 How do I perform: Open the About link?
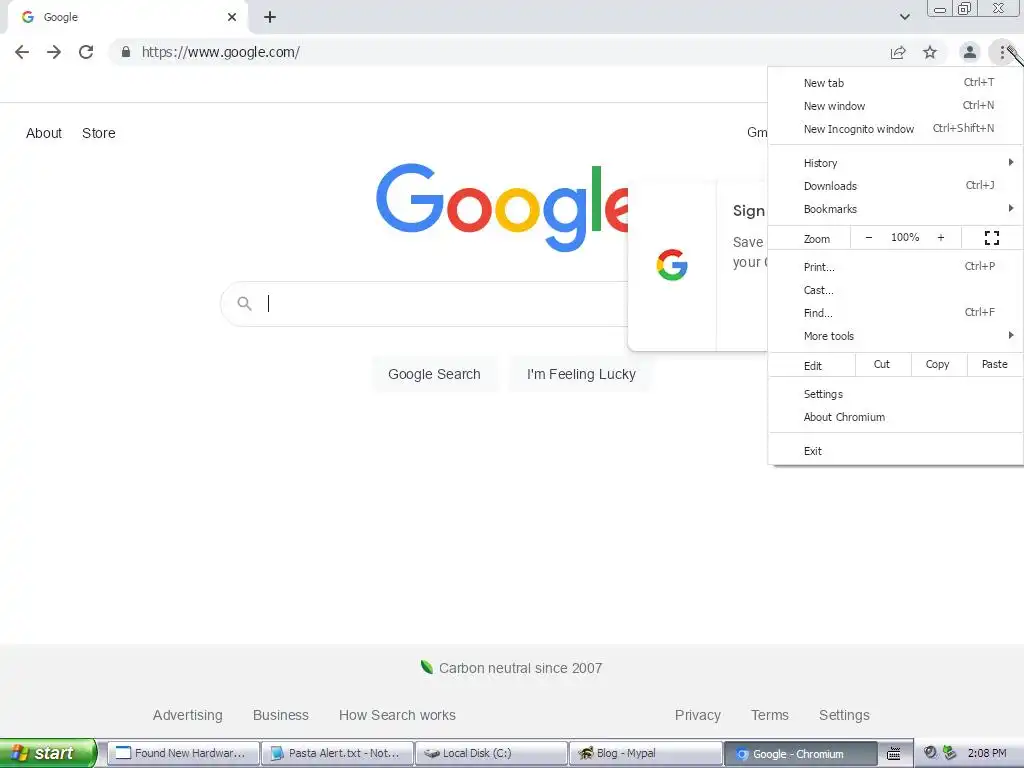pos(44,133)
